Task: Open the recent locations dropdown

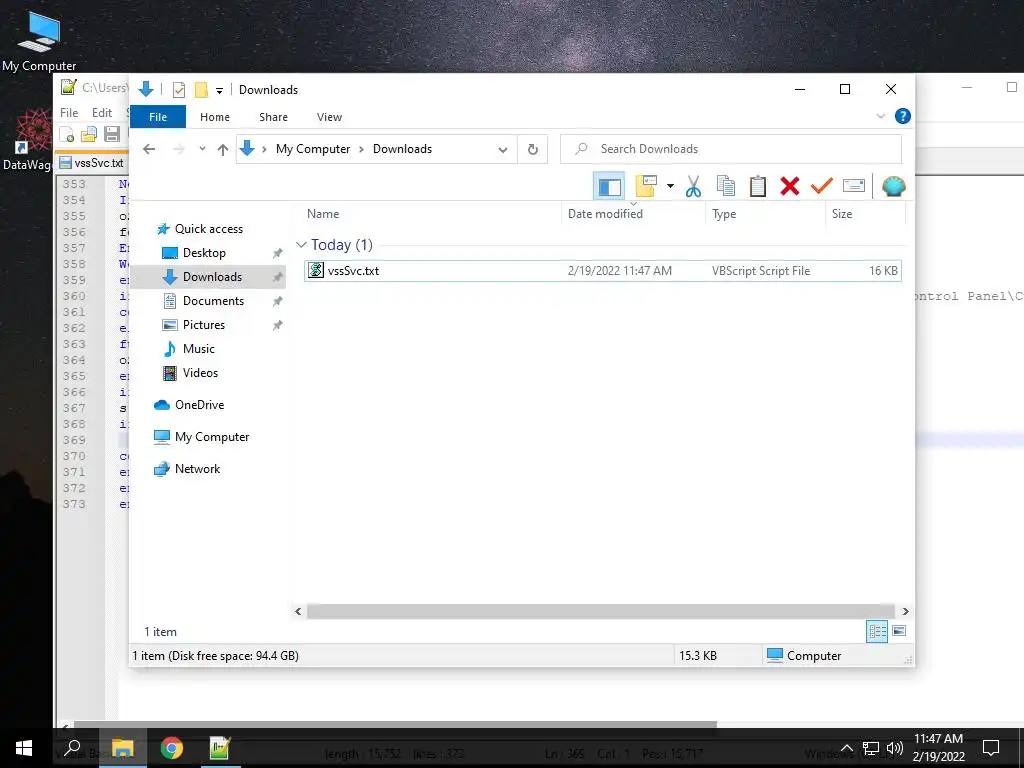Action: click(x=202, y=149)
